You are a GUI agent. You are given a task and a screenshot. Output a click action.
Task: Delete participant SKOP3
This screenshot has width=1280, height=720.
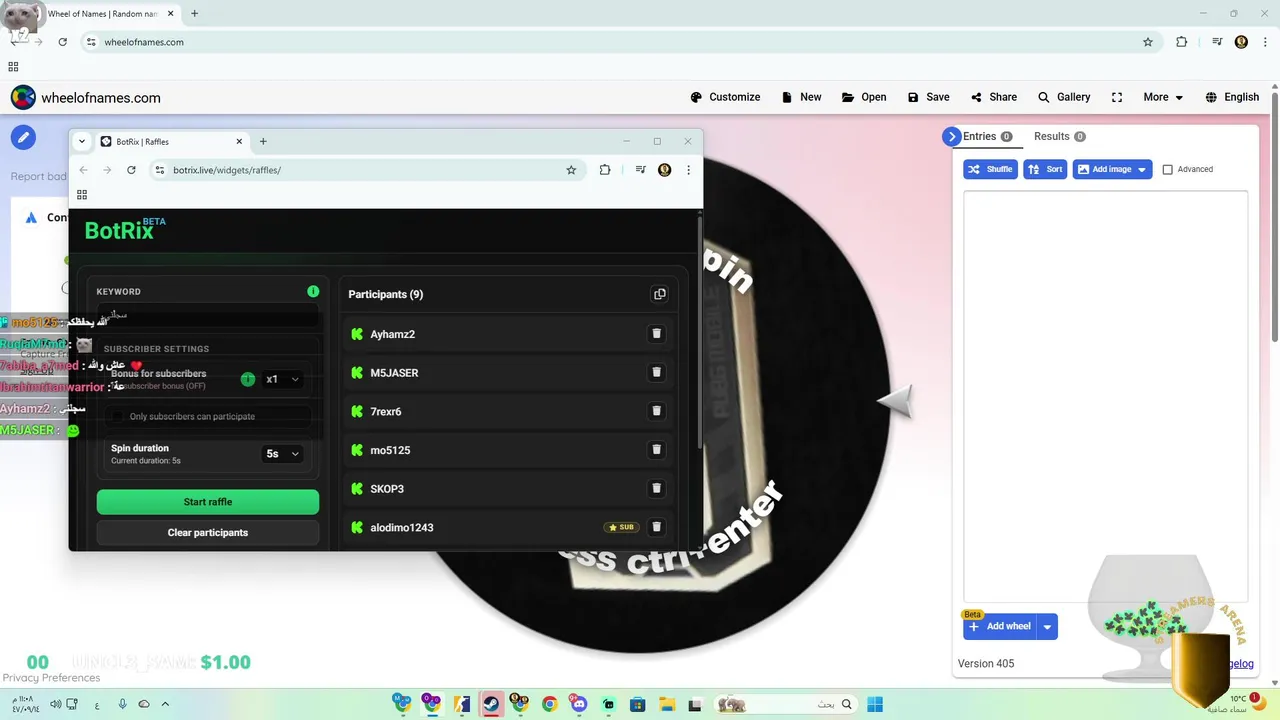click(656, 488)
